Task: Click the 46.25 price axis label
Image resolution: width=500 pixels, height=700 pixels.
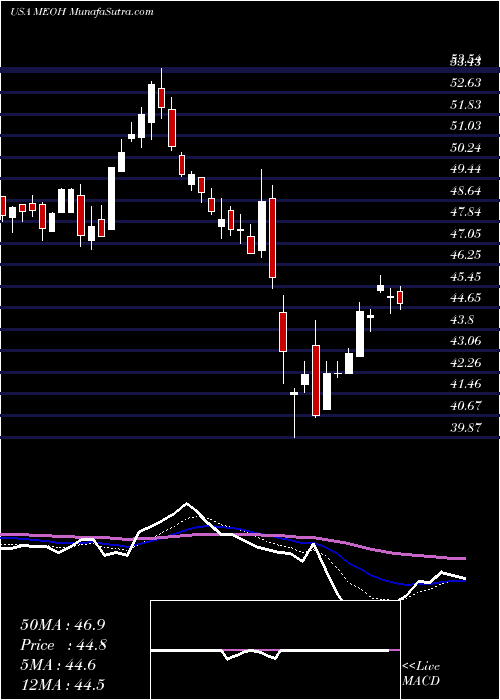Action: pos(466,255)
